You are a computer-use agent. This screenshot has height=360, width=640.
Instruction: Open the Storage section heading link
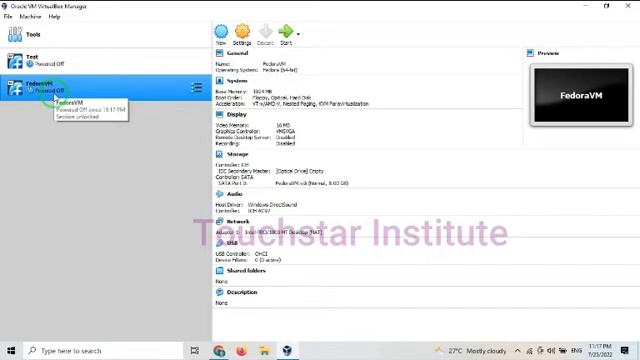238,154
